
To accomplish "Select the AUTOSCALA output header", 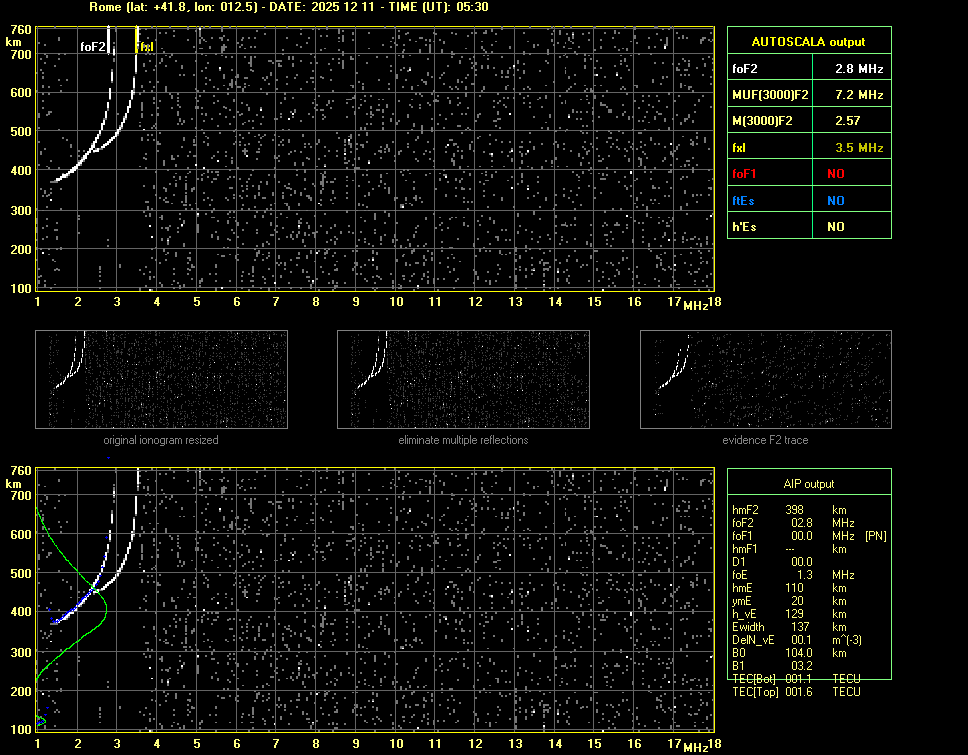I will [x=809, y=42].
